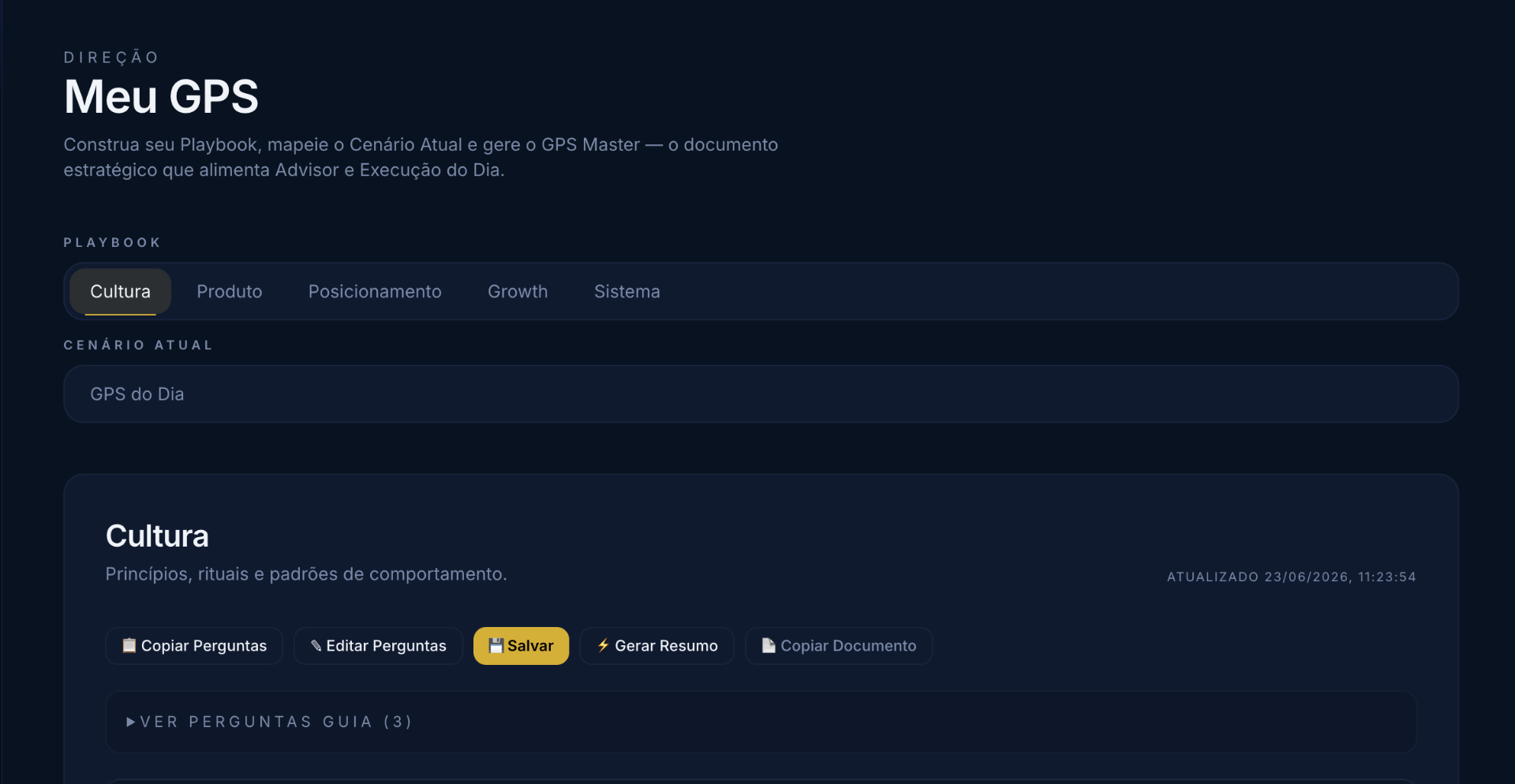Screen dimensions: 1515x784
Task: Click the Meu GPS page title
Action: pos(161,96)
